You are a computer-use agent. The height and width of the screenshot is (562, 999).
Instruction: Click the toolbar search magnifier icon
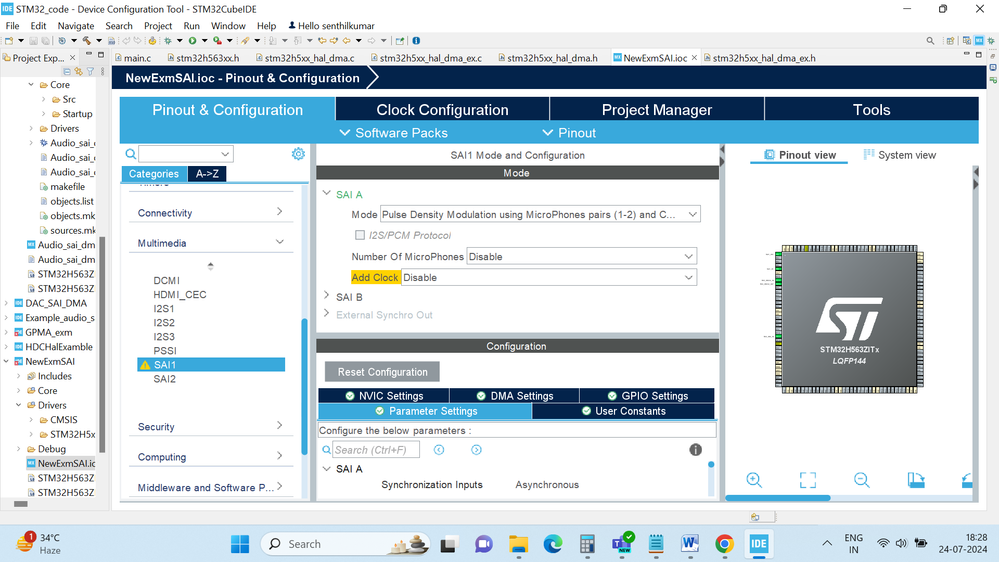(x=930, y=41)
